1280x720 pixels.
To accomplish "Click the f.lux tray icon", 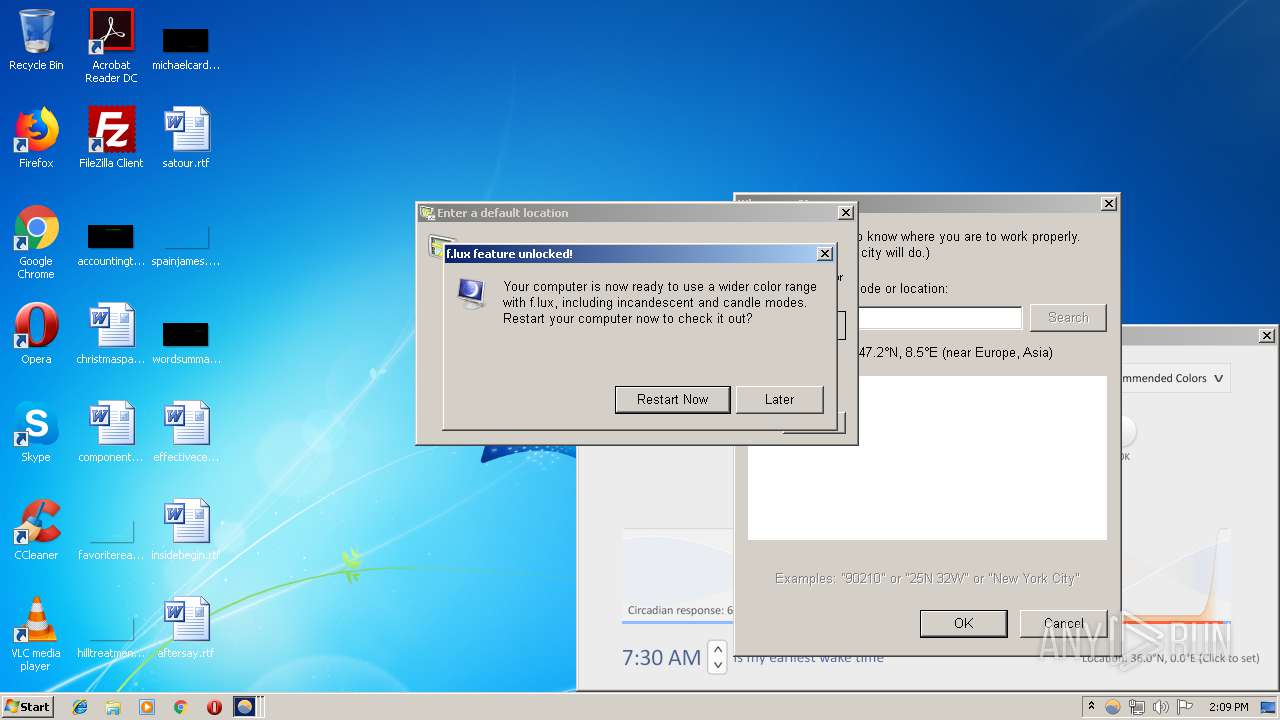I will [x=1113, y=707].
